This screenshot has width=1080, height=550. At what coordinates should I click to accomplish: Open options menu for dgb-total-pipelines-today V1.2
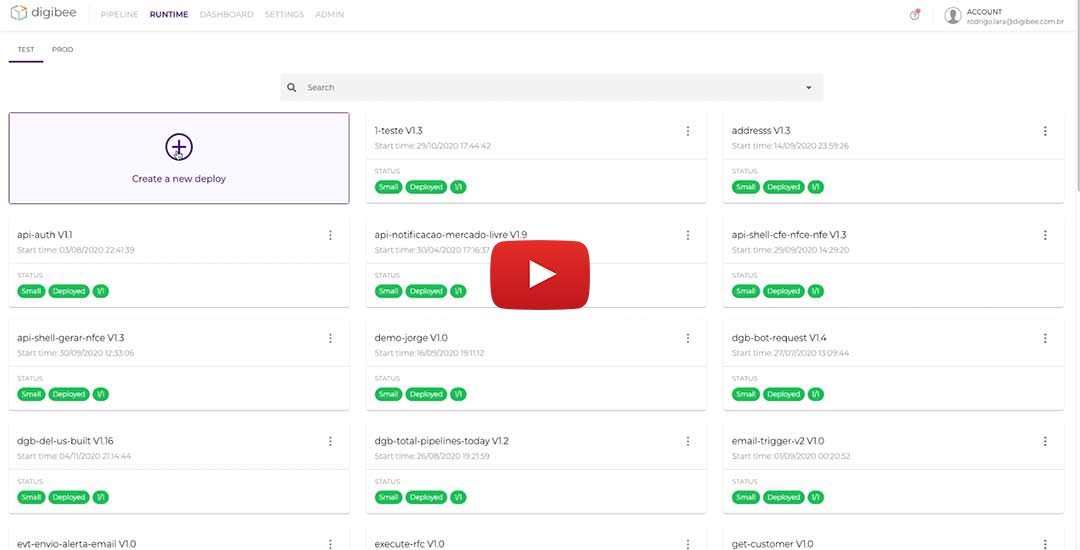point(687,441)
